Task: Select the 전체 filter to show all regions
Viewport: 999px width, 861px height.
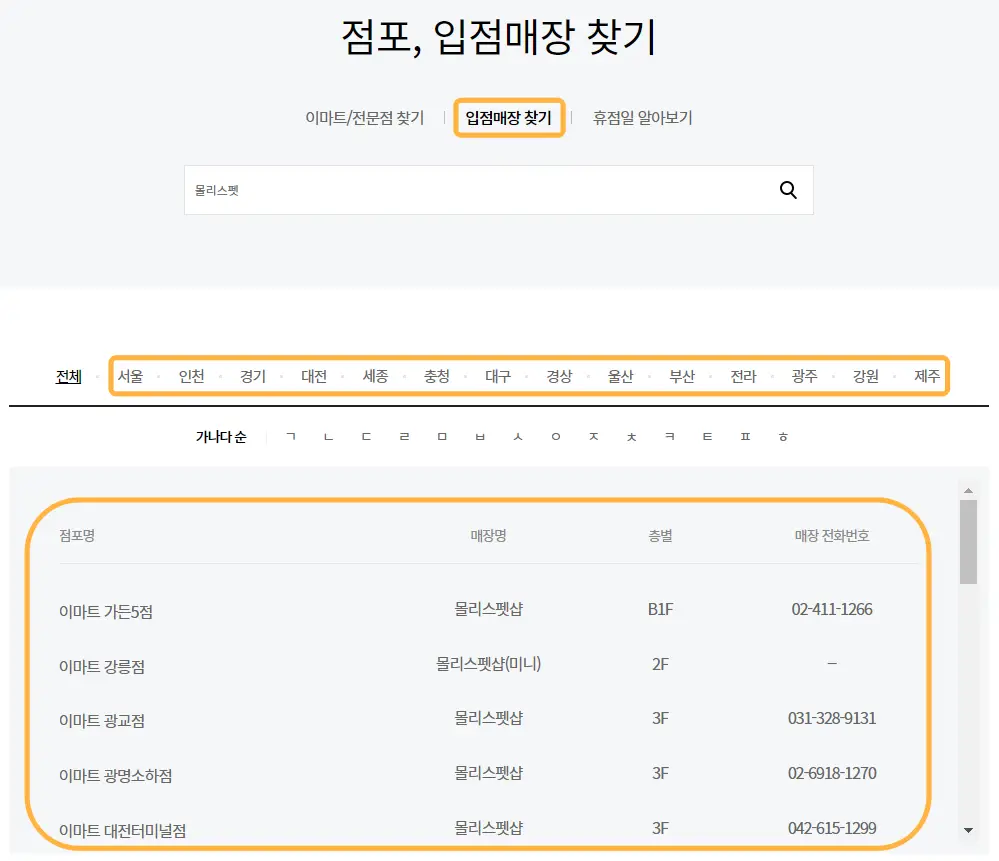Action: click(68, 377)
